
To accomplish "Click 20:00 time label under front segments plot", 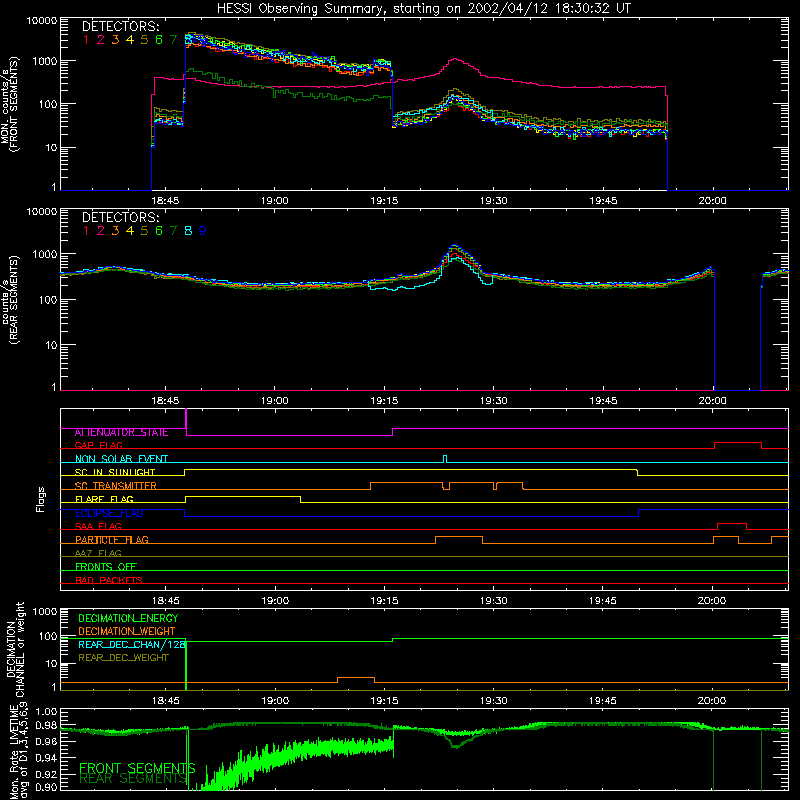I will 712,201.
